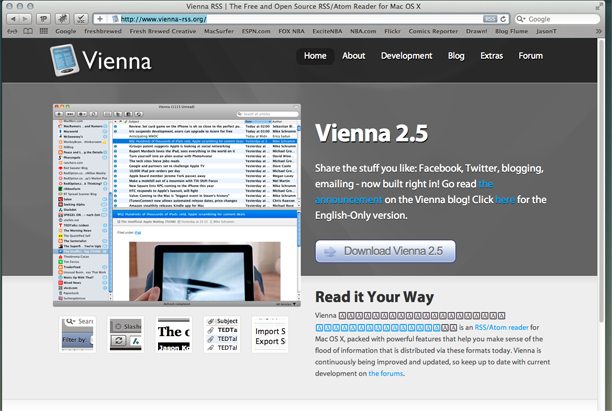The height and width of the screenshot is (411, 612).
Task: Click the site favicon in address bar
Action: (x=115, y=19)
